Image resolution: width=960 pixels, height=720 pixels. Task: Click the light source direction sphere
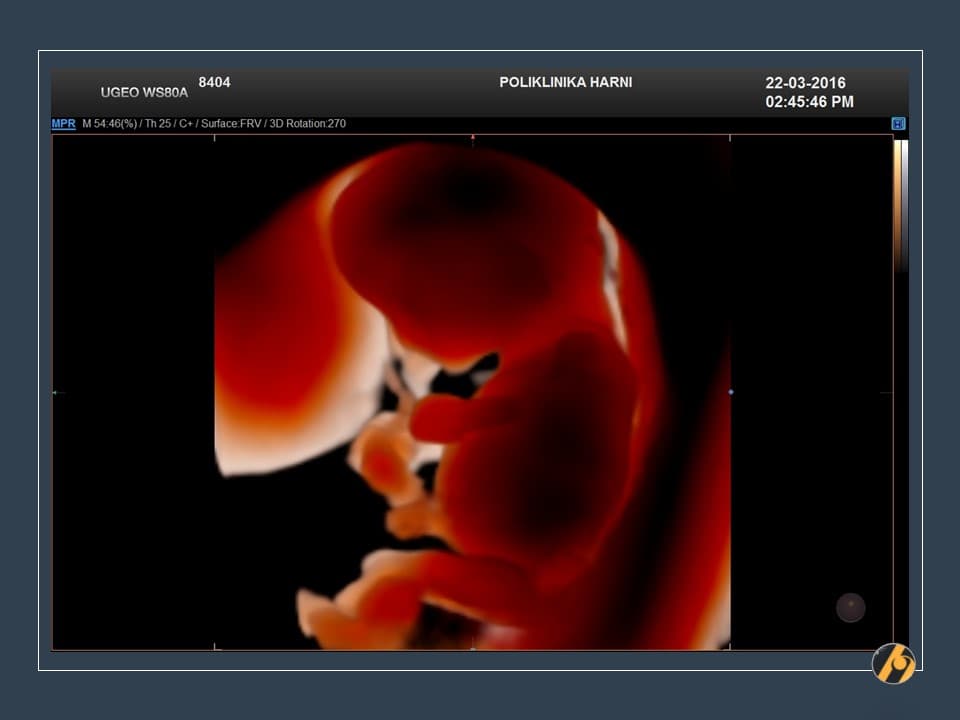[x=850, y=607]
